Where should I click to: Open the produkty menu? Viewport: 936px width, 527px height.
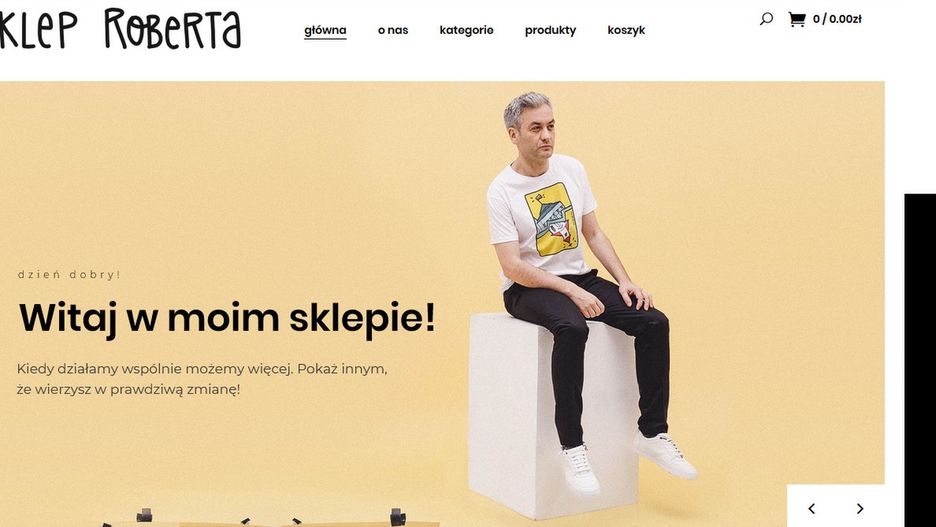(550, 30)
